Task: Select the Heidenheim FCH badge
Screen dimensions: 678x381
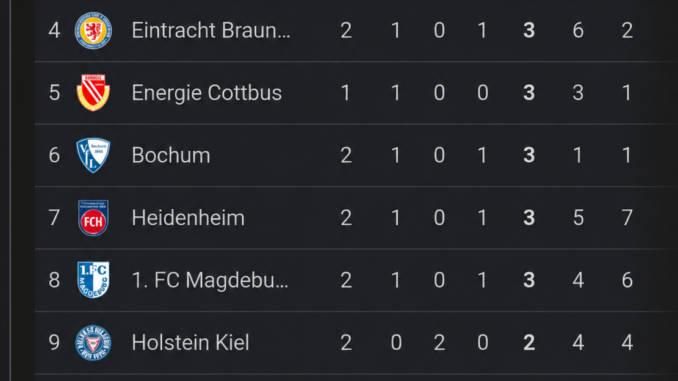Action: (x=93, y=218)
